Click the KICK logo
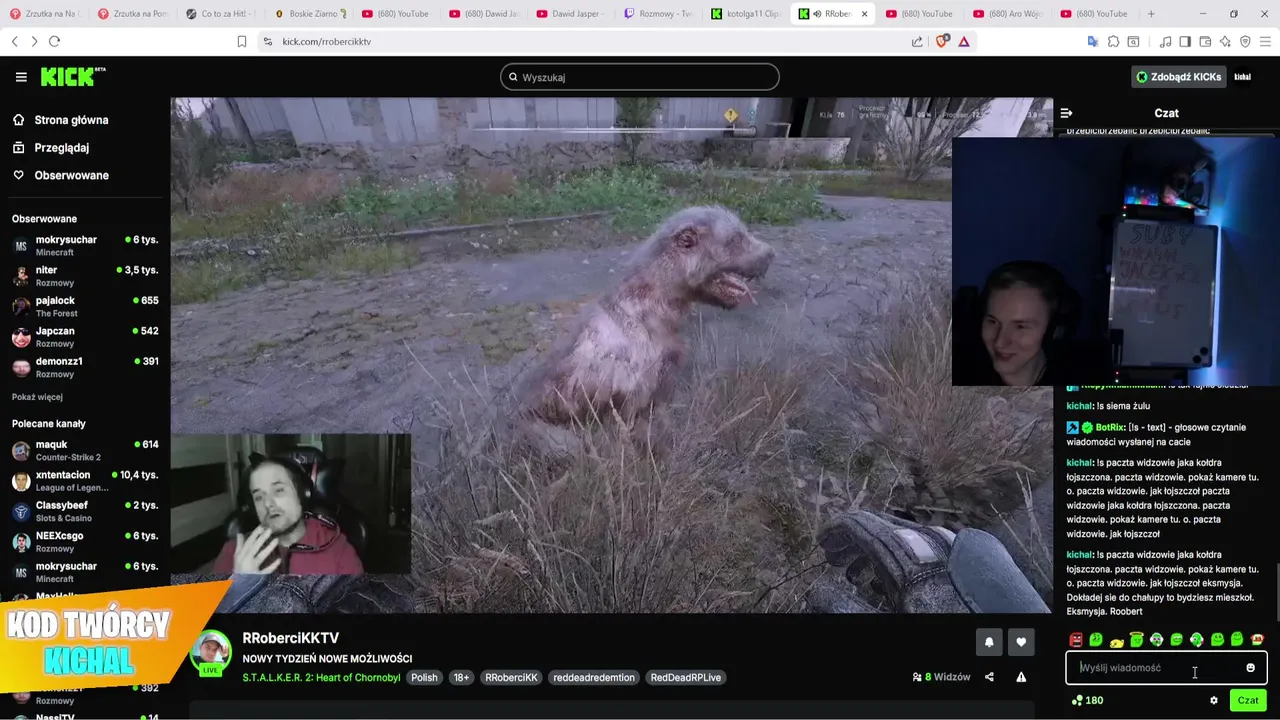This screenshot has width=1280, height=720. click(x=72, y=77)
